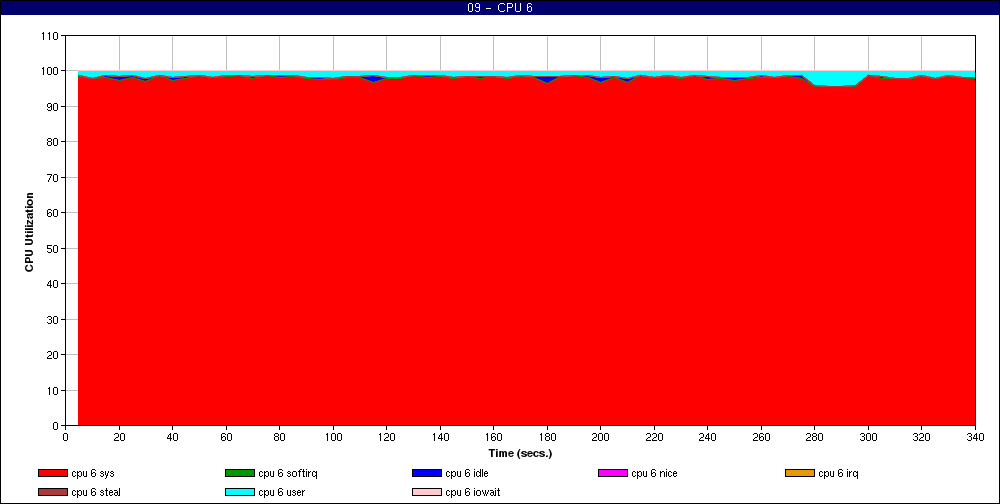1000x504 pixels.
Task: Click the 'cpu 6 sys' legend label
Action: coord(93,473)
